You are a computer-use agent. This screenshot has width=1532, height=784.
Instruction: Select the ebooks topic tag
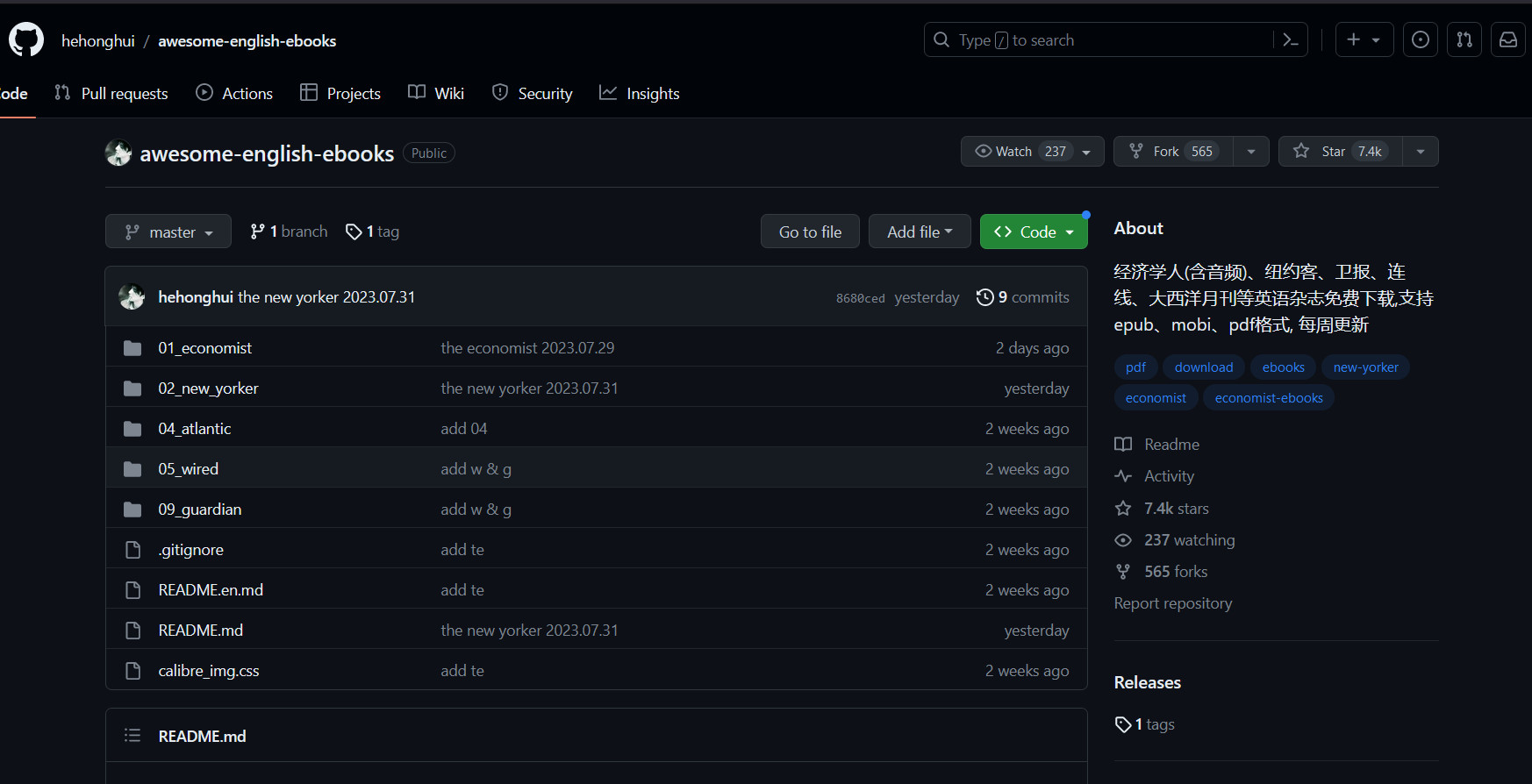pyautogui.click(x=1284, y=367)
